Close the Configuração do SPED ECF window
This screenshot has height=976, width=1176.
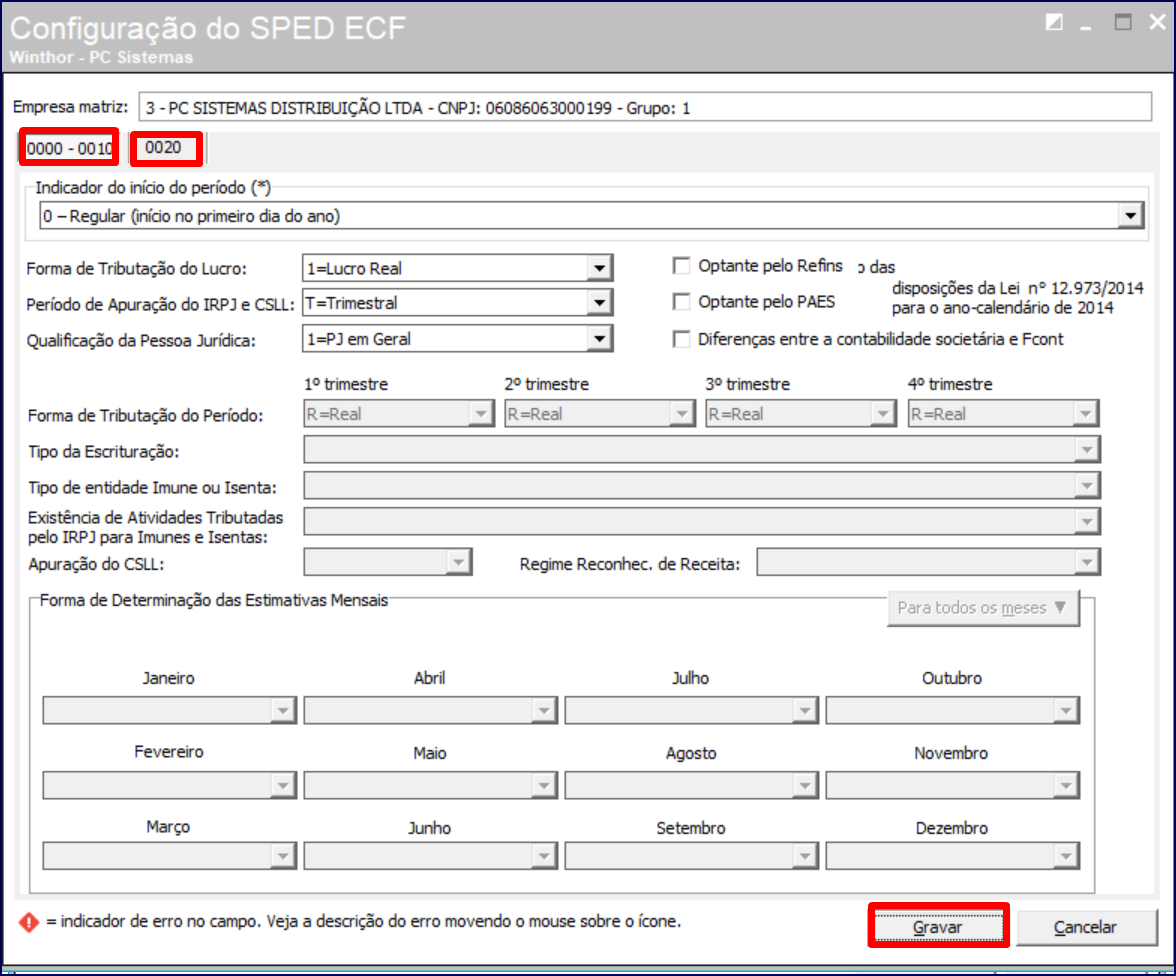pos(1157,23)
